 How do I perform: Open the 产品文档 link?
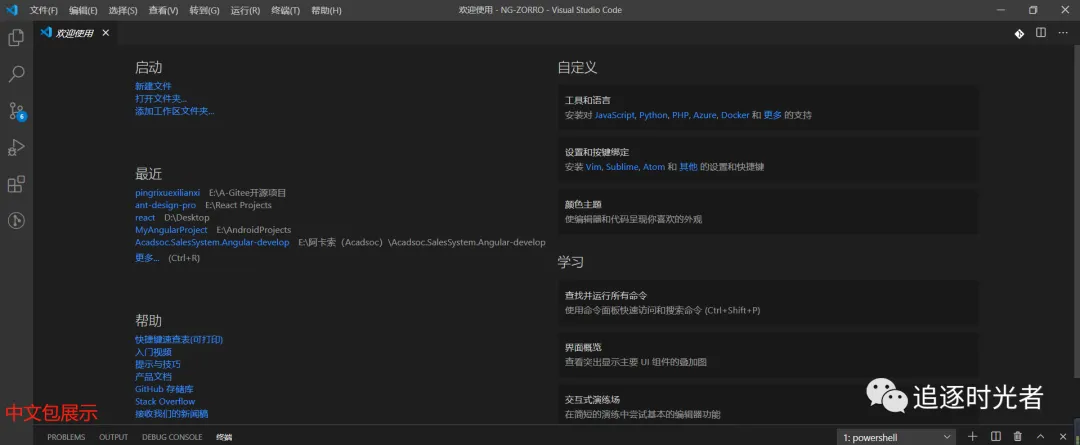153,377
